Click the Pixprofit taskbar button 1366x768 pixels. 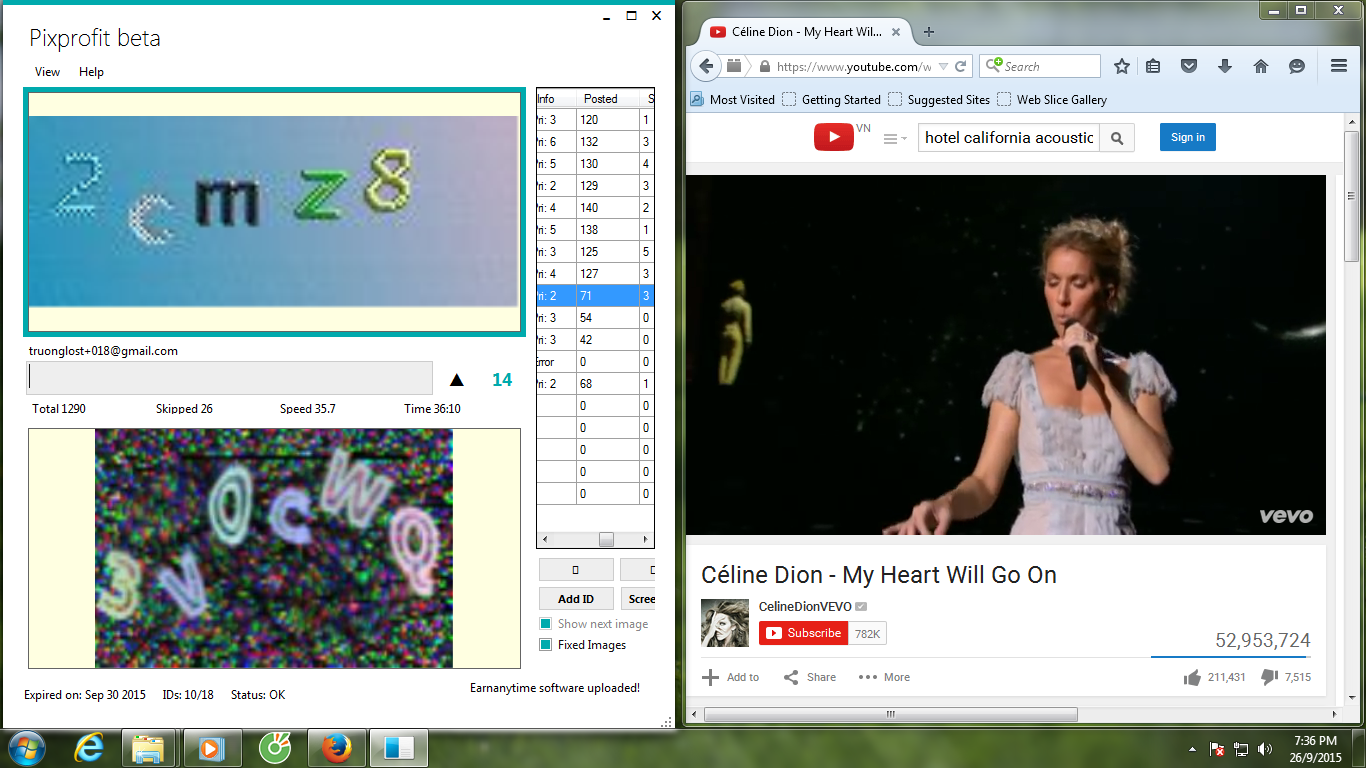(x=398, y=748)
